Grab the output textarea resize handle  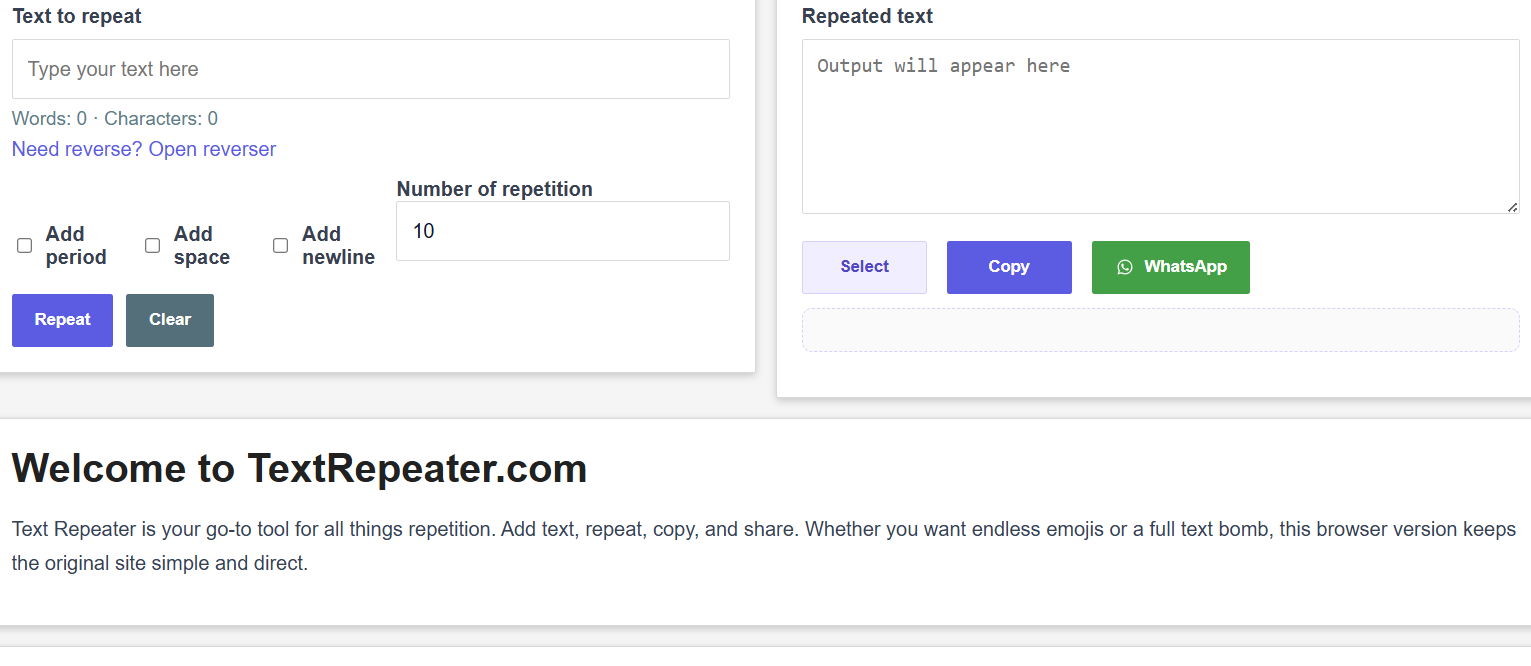click(1512, 207)
